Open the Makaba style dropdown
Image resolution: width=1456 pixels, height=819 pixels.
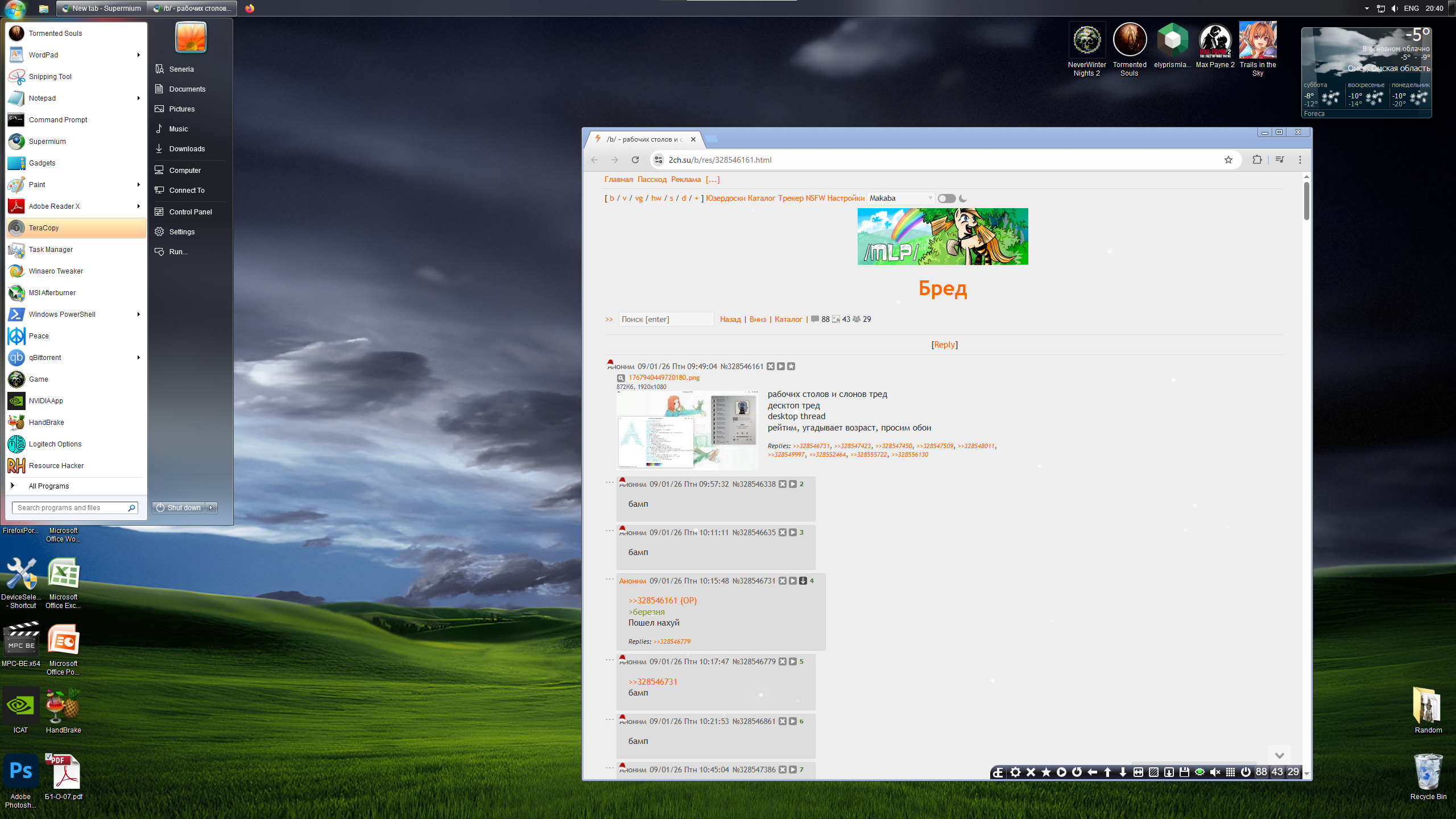coord(900,198)
